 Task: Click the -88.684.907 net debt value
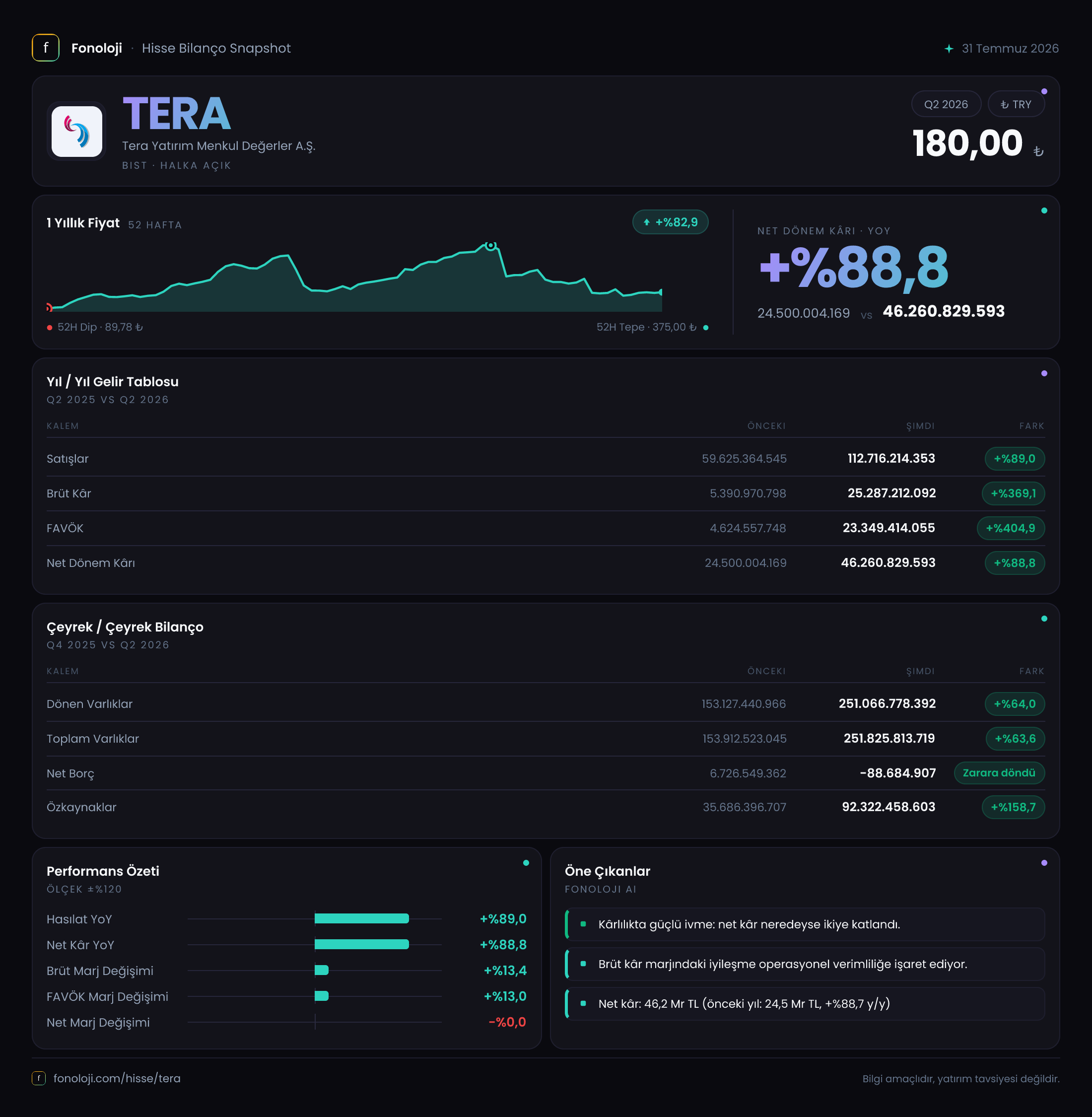[897, 773]
